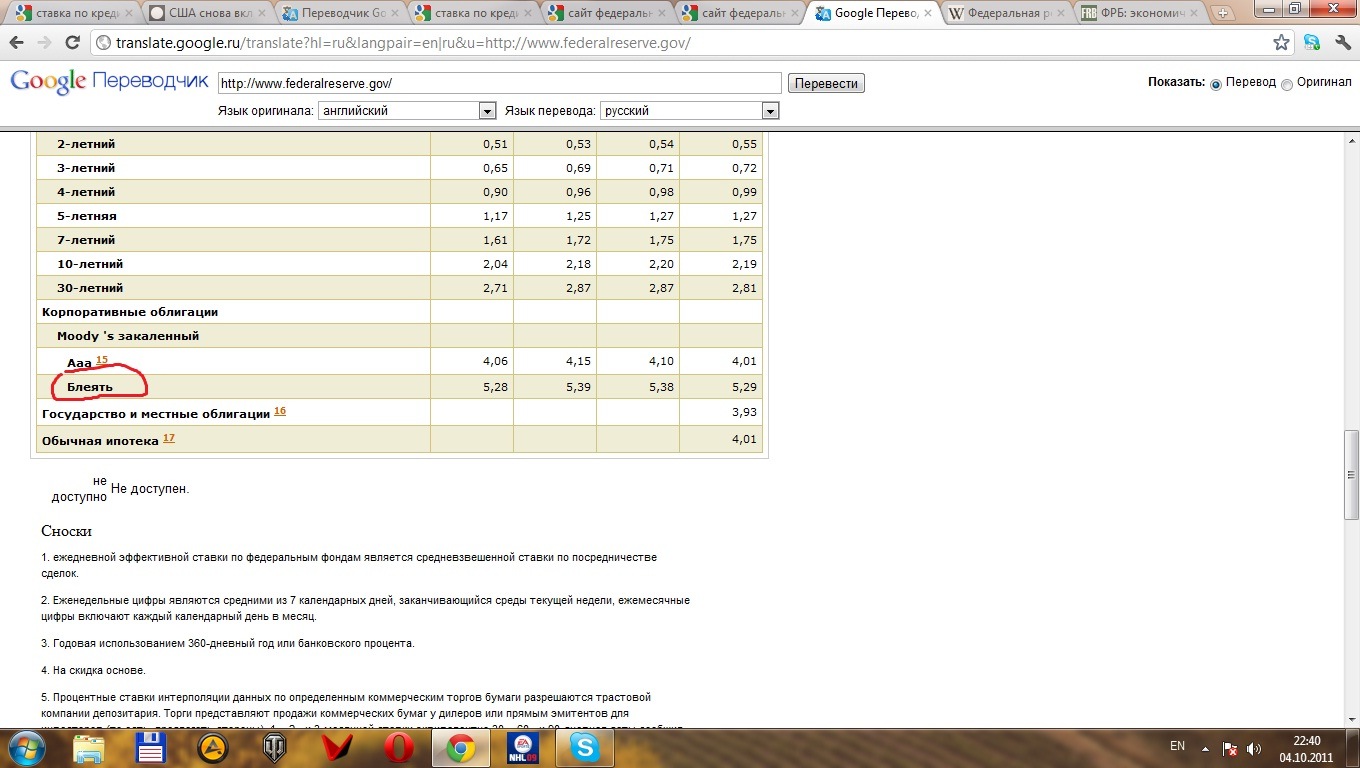The width and height of the screenshot is (1360, 768).
Task: Click the Skype extension icon in the toolbar
Action: point(1311,43)
